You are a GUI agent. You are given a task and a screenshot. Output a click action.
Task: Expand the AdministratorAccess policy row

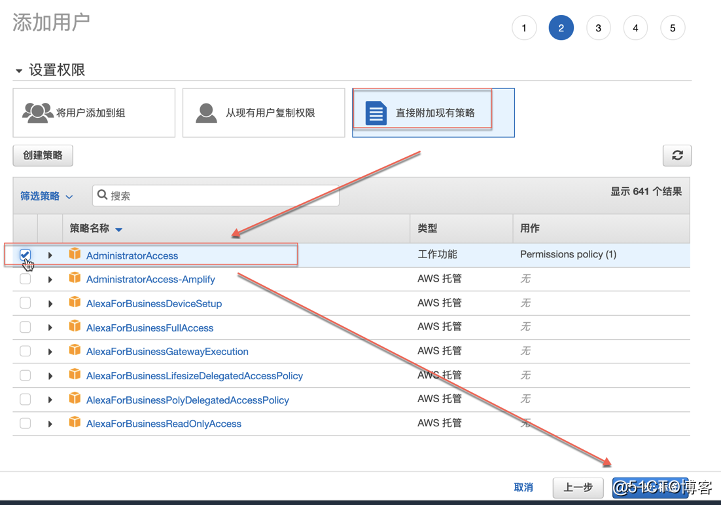50,255
